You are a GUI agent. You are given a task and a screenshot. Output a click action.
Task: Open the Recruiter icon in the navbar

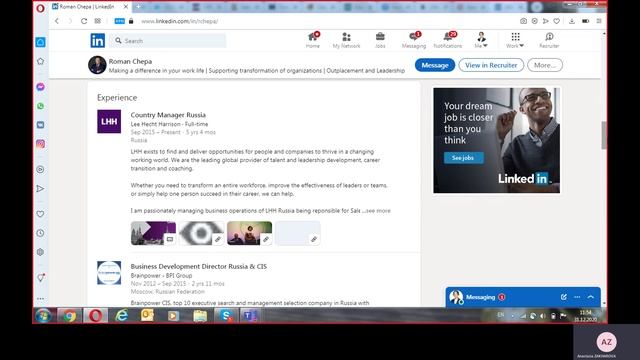[x=549, y=40]
